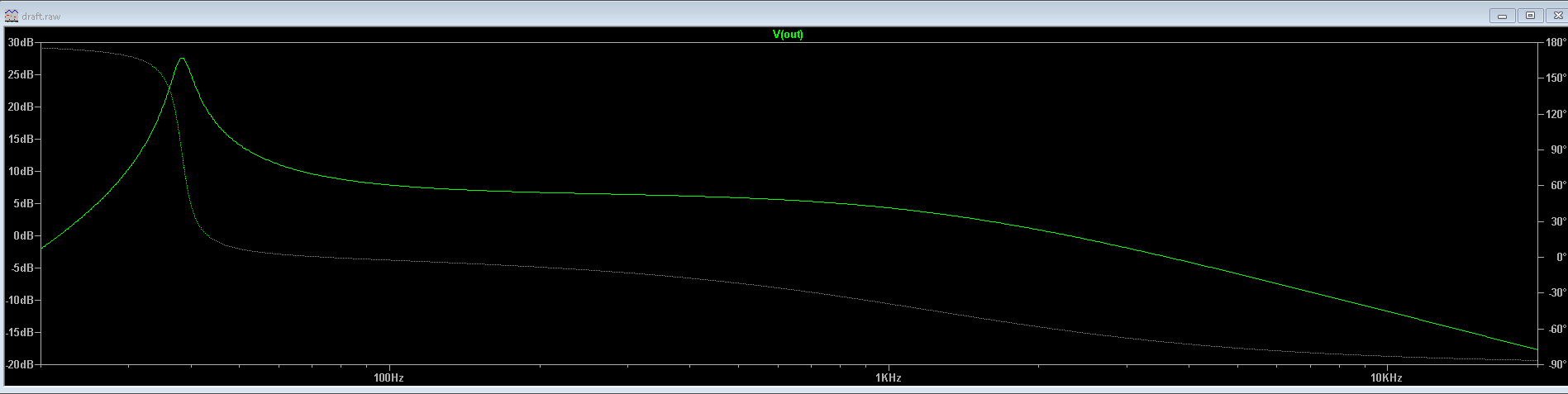Click the 5dB magnitude axis label
The height and width of the screenshot is (394, 1568).
pos(23,203)
